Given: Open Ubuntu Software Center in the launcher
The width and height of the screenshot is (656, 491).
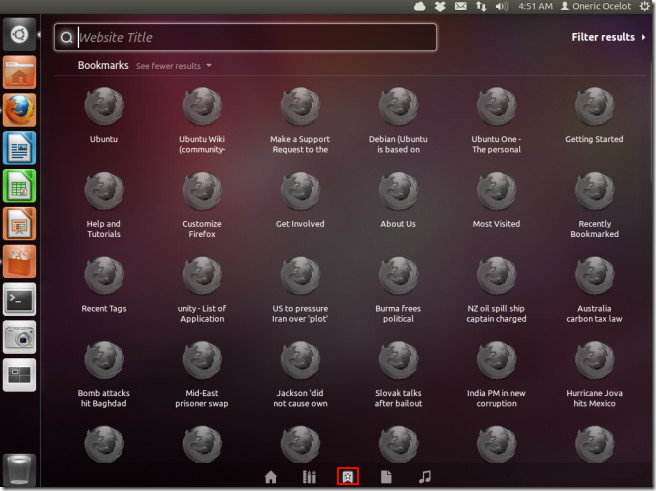Looking at the screenshot, I should click(19, 262).
